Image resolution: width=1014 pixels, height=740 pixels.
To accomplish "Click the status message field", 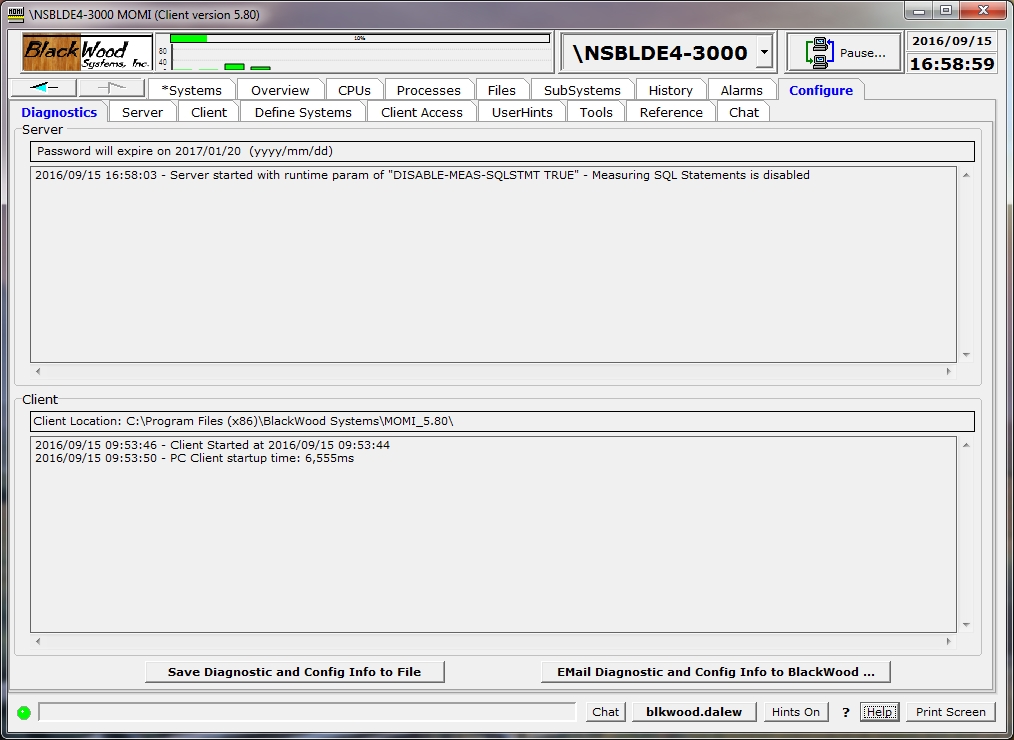I will coord(307,712).
